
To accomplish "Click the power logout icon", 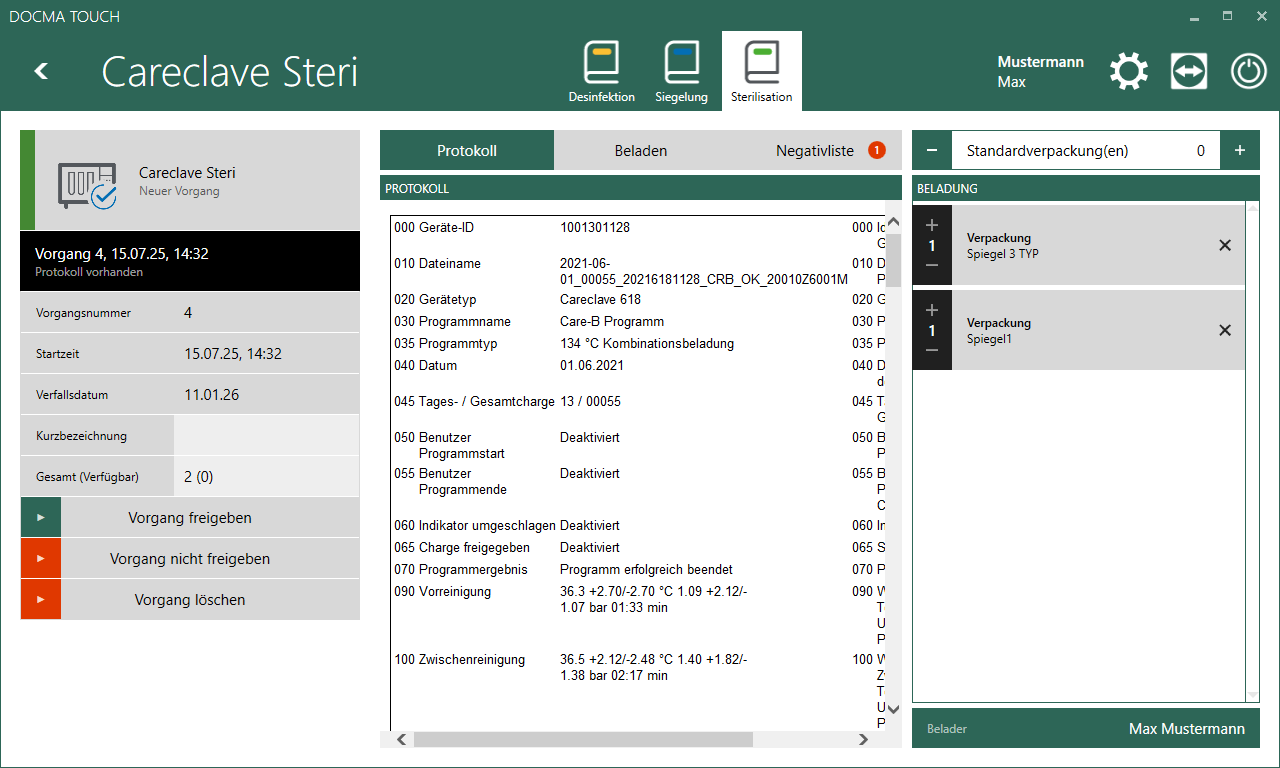I will click(1248, 72).
